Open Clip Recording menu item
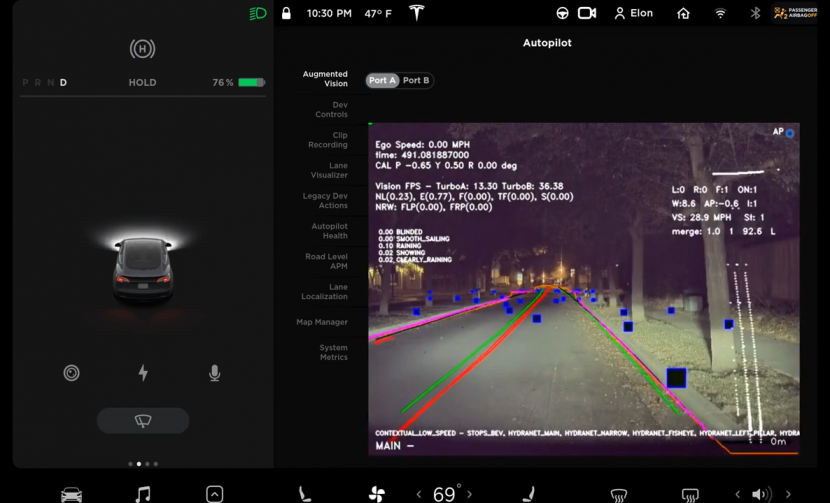 (x=328, y=140)
